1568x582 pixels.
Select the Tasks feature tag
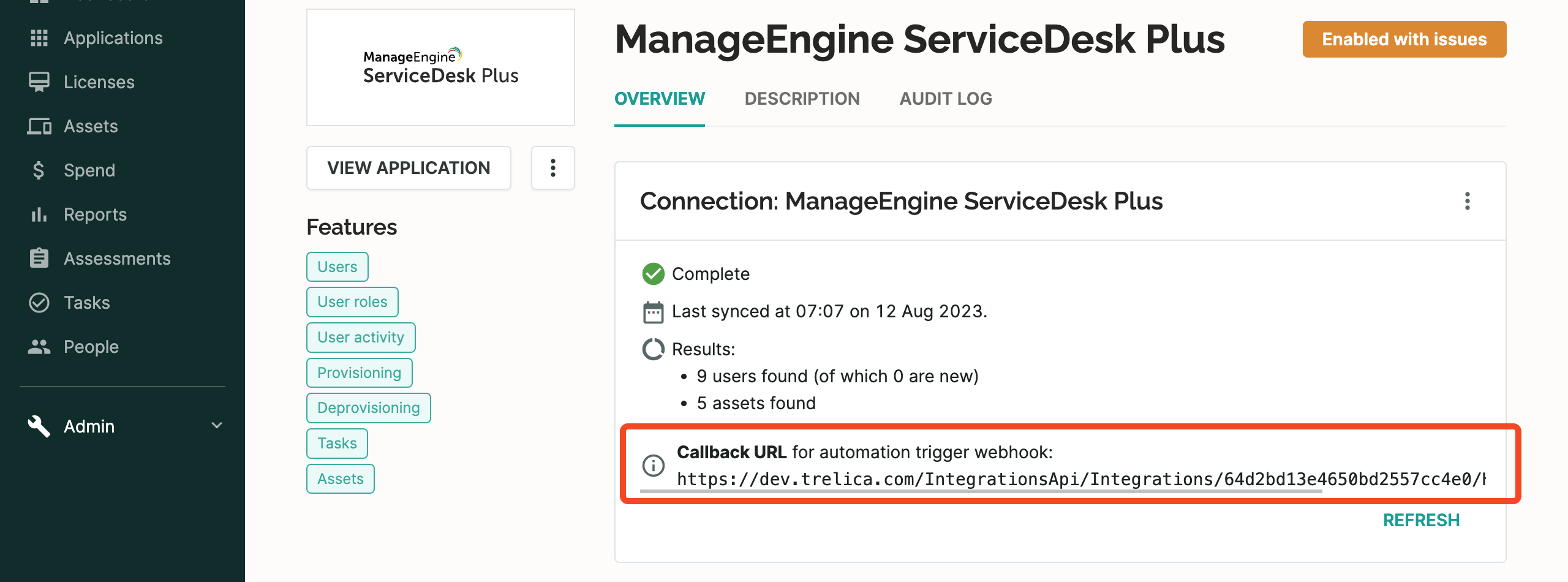click(337, 444)
